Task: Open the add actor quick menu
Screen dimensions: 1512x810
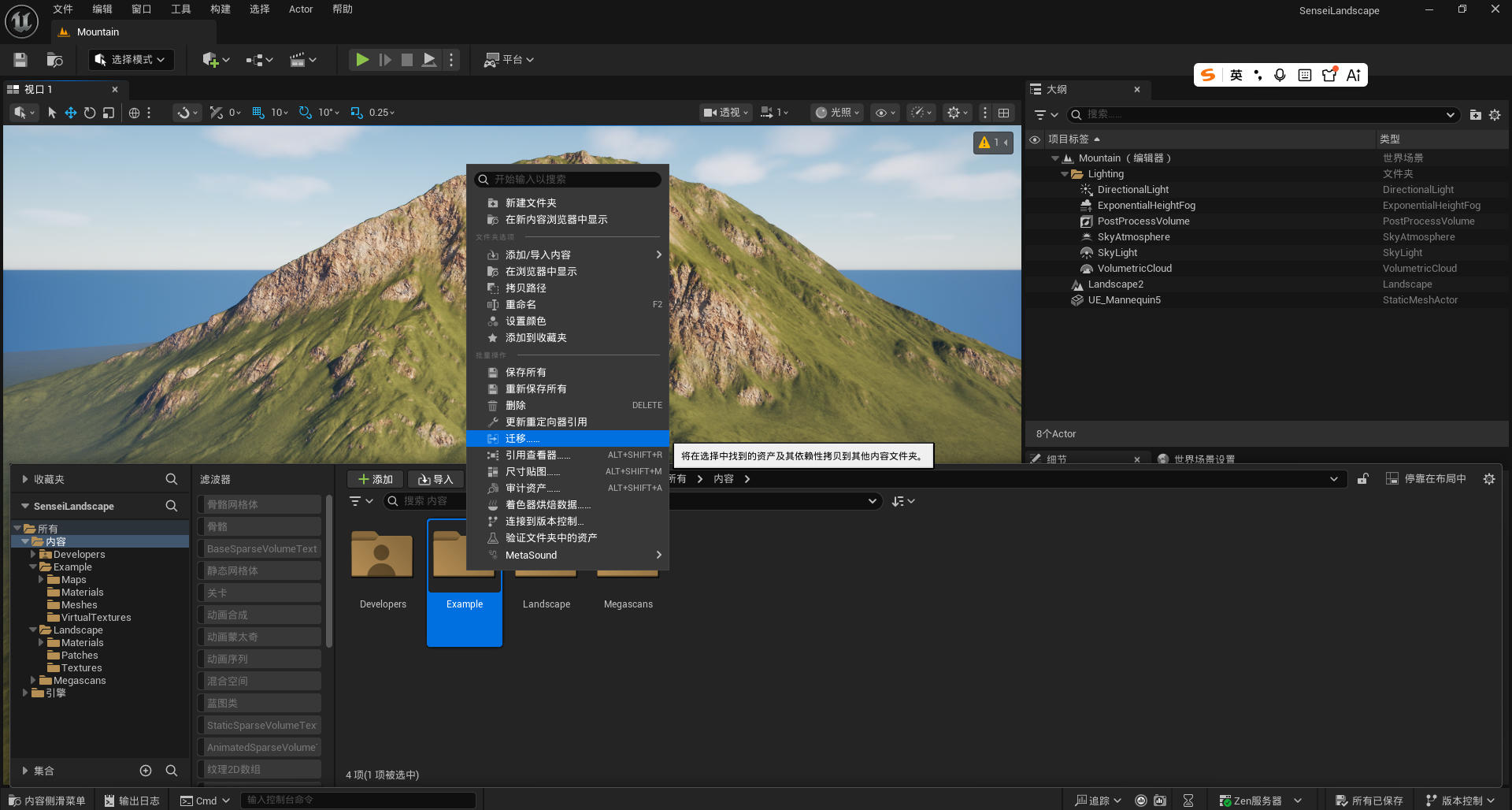Action: [216, 60]
